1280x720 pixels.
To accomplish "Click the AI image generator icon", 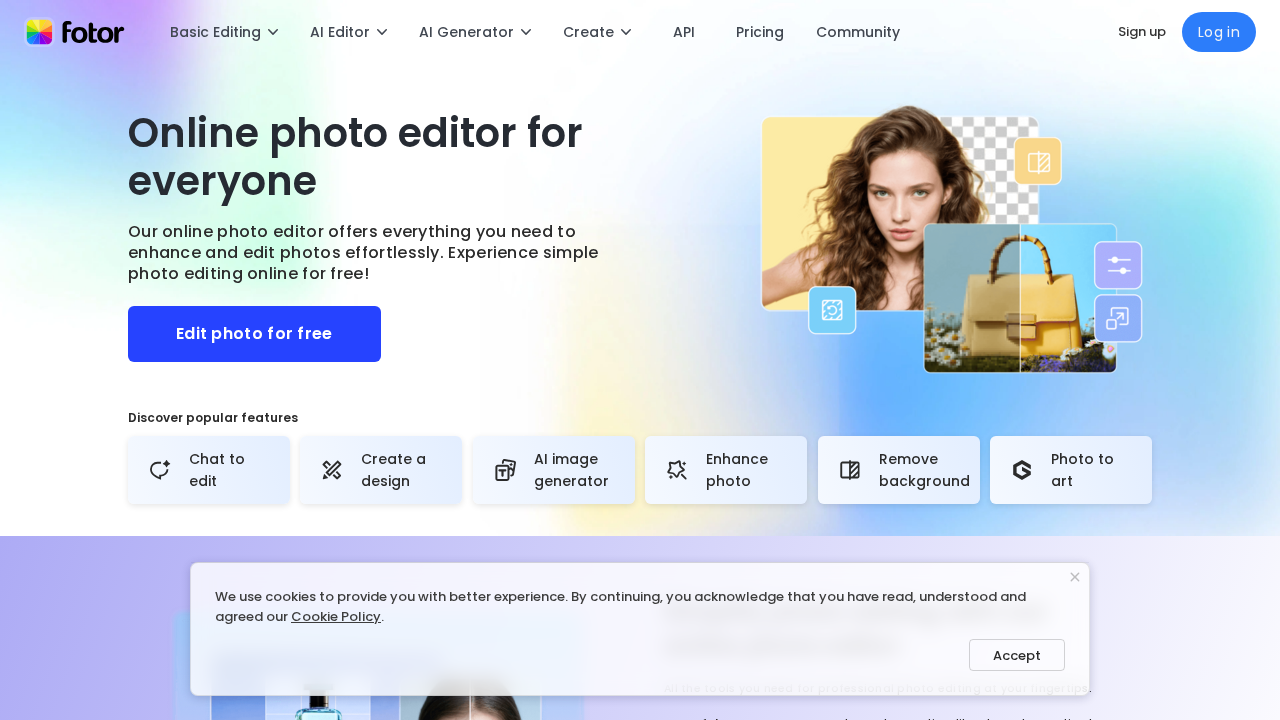I will coord(505,470).
